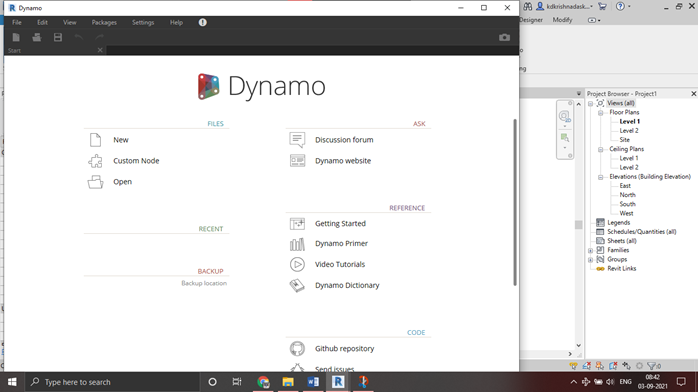Click the Windows taskbar search box
The image size is (698, 392).
pos(111,382)
